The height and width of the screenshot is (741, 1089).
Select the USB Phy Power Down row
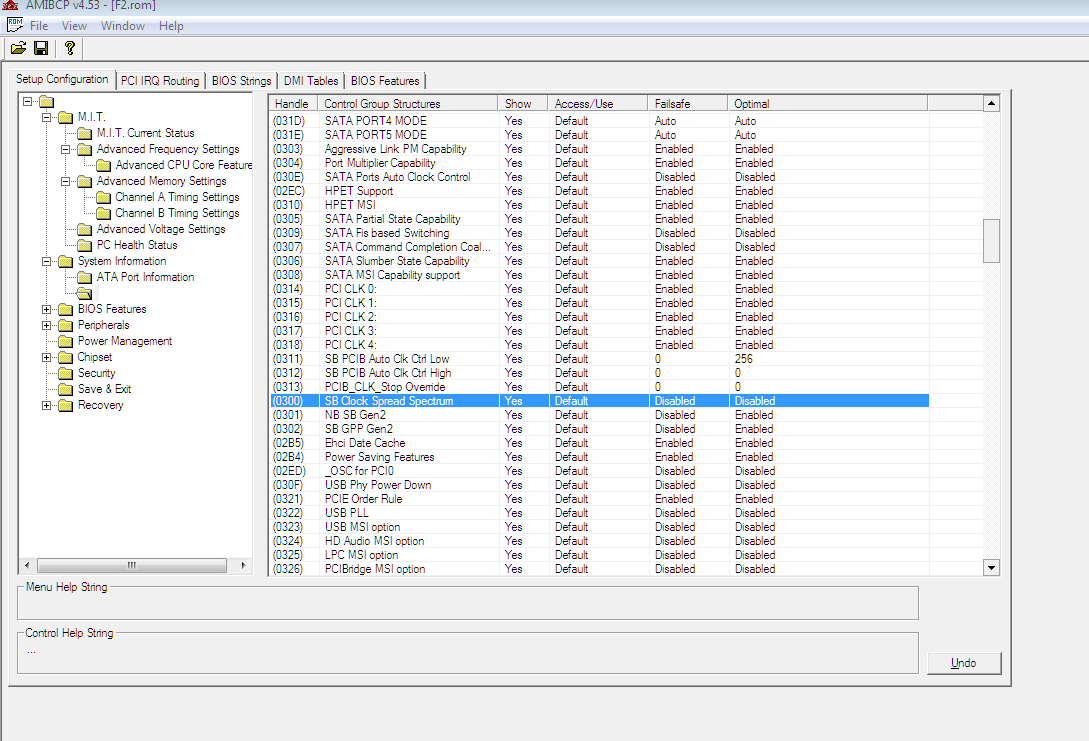[x=599, y=485]
